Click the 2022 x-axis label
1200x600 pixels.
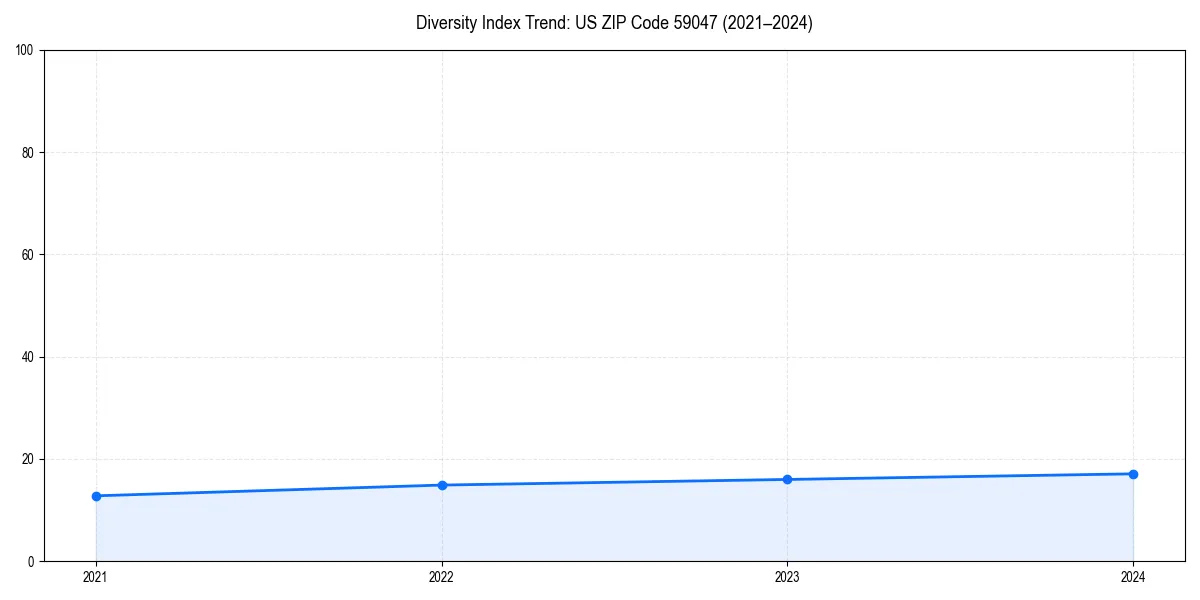pyautogui.click(x=441, y=577)
